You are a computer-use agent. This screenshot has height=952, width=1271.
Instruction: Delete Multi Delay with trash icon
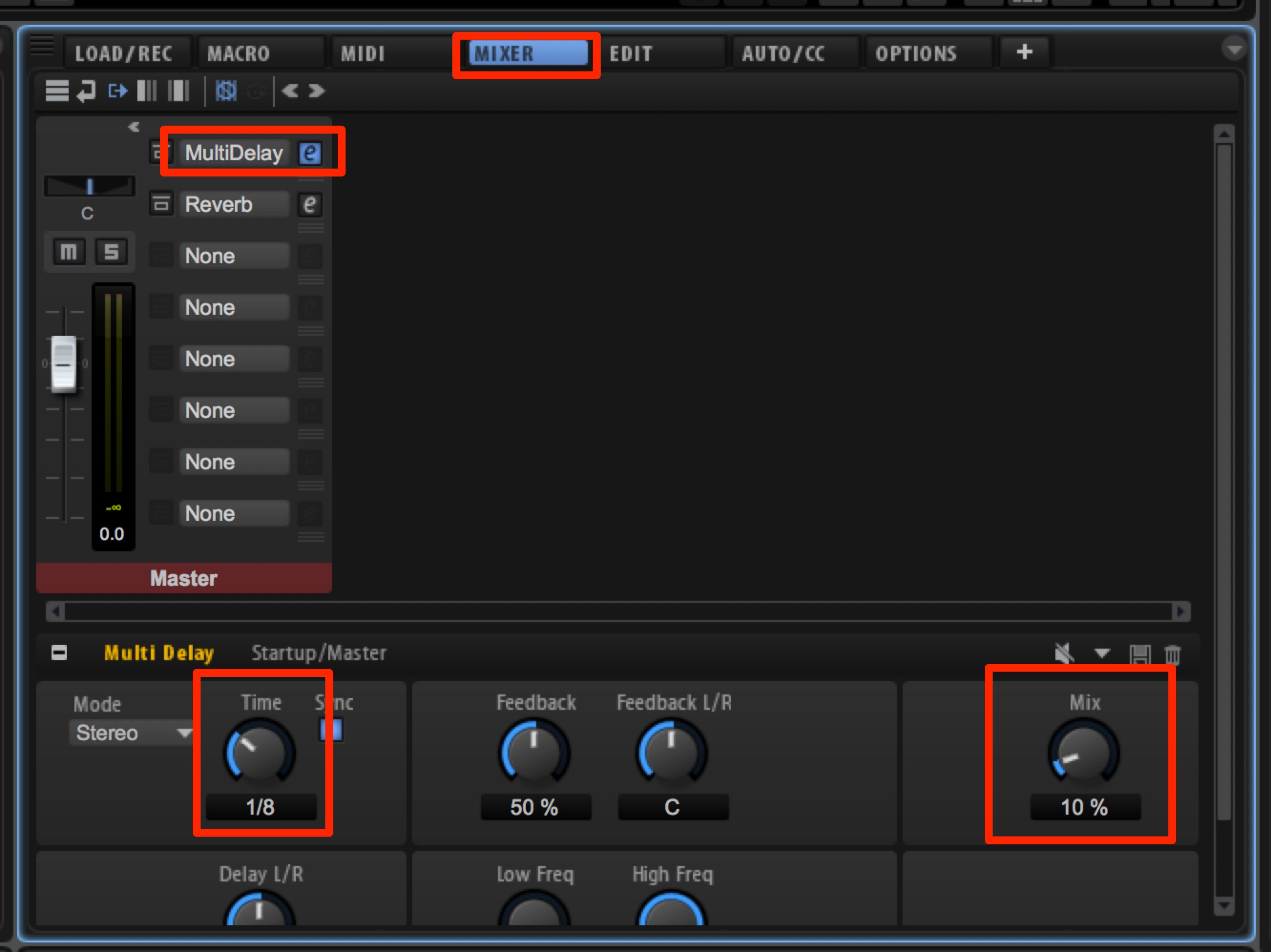tap(1173, 654)
